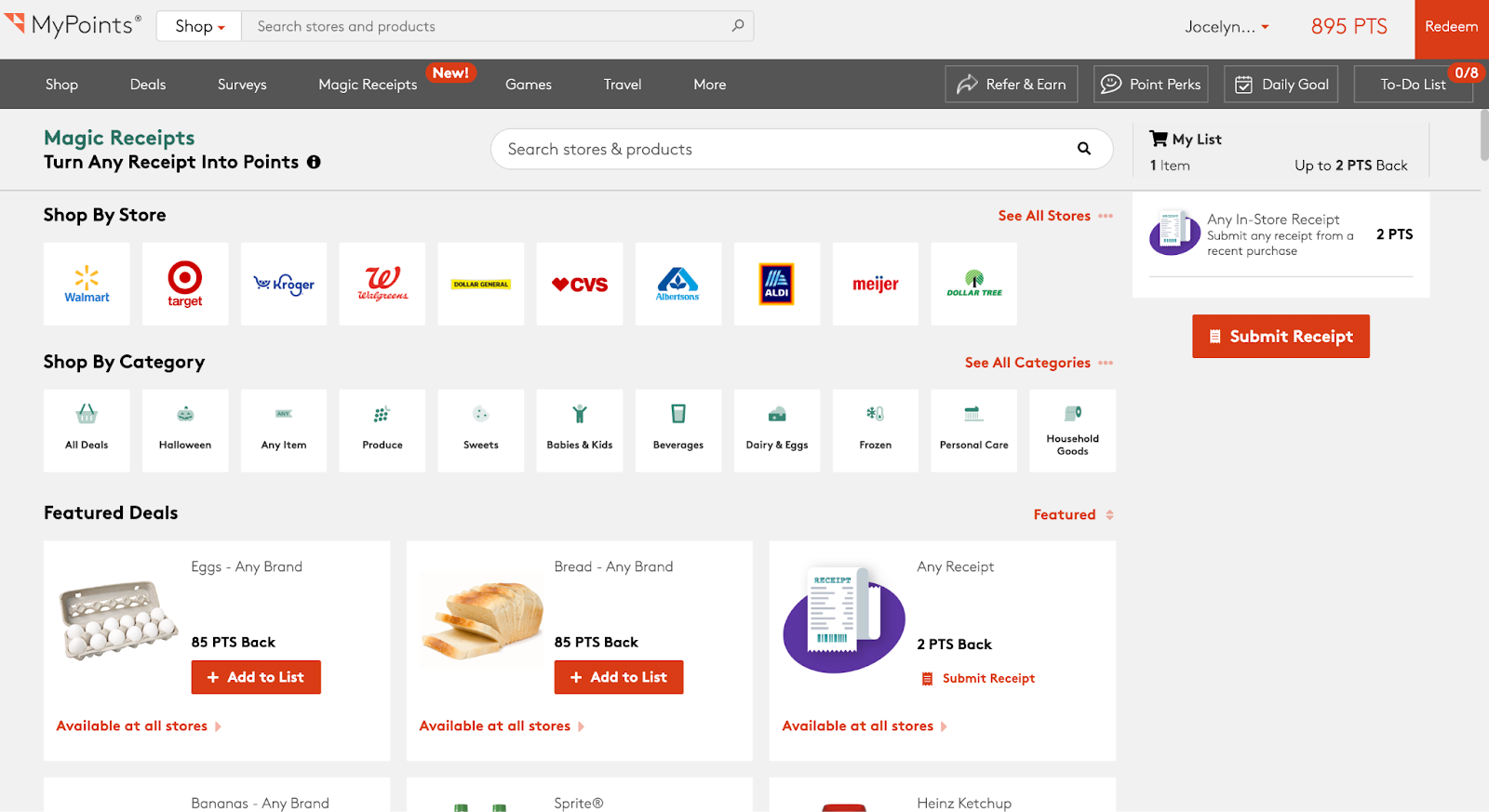The image size is (1489, 812).
Task: Go to the Shop nav tab
Action: click(61, 84)
